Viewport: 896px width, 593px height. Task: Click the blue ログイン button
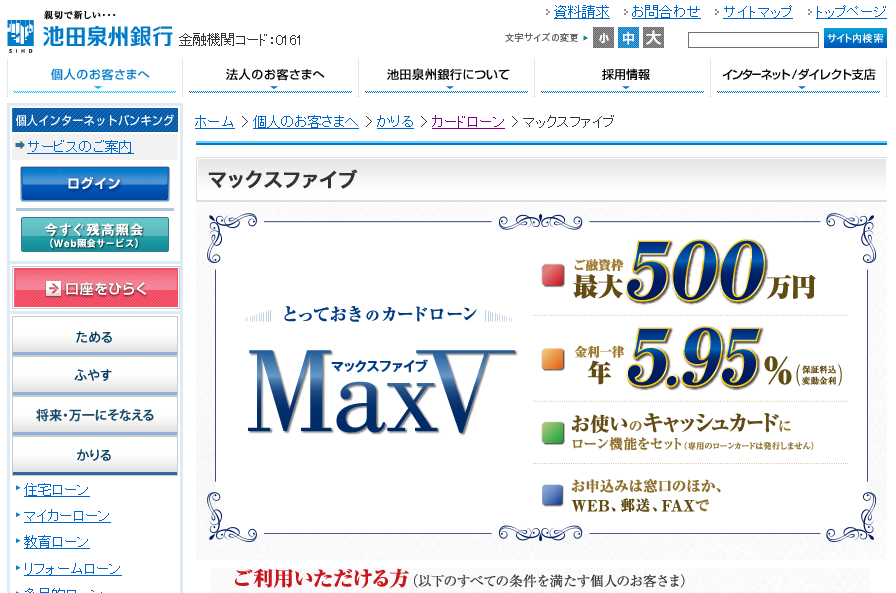pos(95,183)
